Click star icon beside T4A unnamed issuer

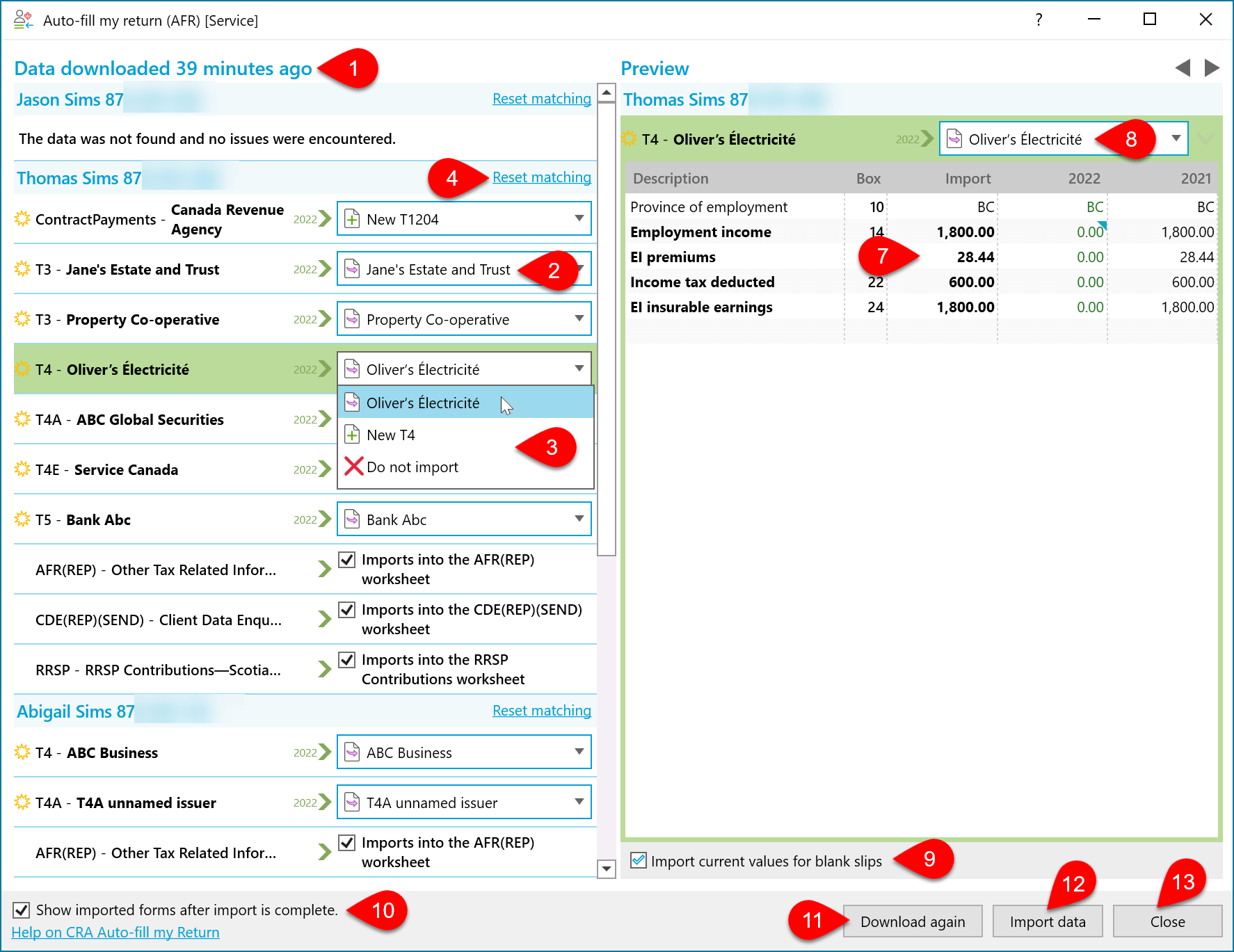pyautogui.click(x=22, y=802)
